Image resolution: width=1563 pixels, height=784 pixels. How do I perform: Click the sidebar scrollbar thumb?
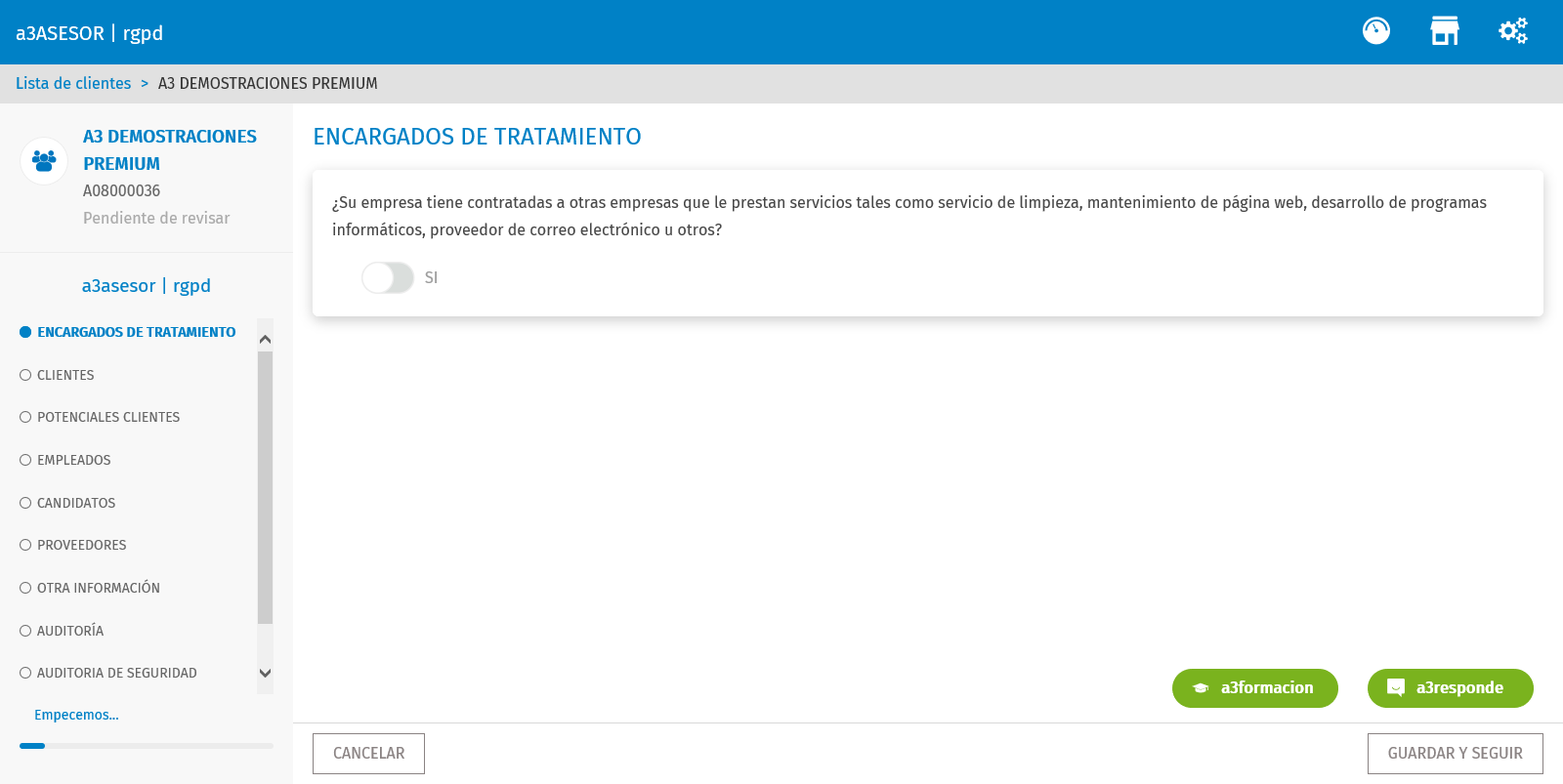tap(265, 488)
